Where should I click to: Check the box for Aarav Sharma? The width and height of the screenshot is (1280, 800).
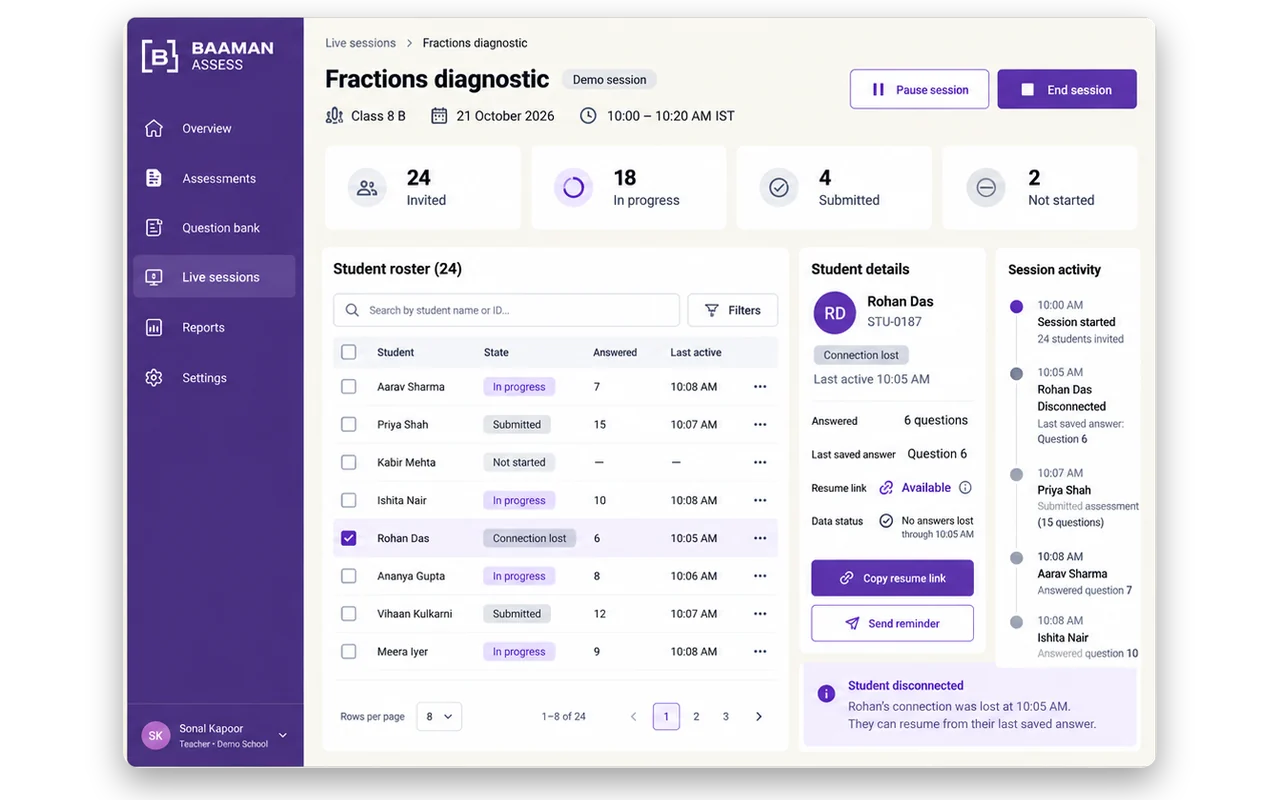(348, 387)
